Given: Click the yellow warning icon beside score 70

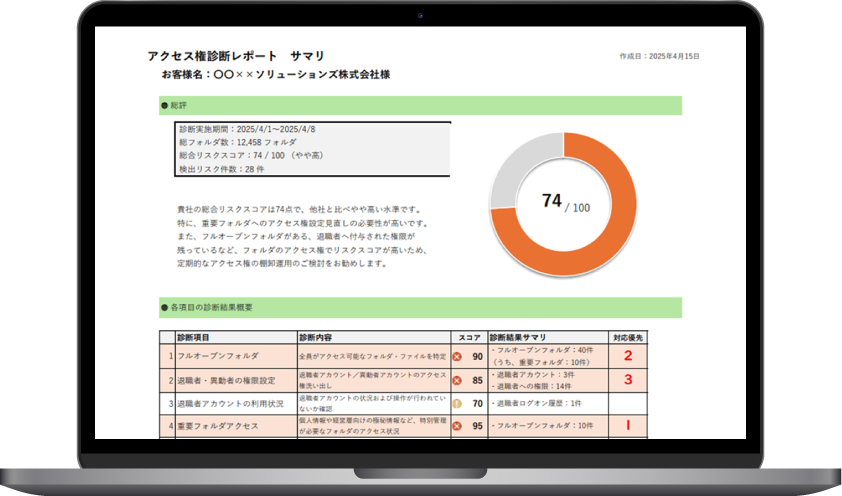Looking at the screenshot, I should pos(458,404).
